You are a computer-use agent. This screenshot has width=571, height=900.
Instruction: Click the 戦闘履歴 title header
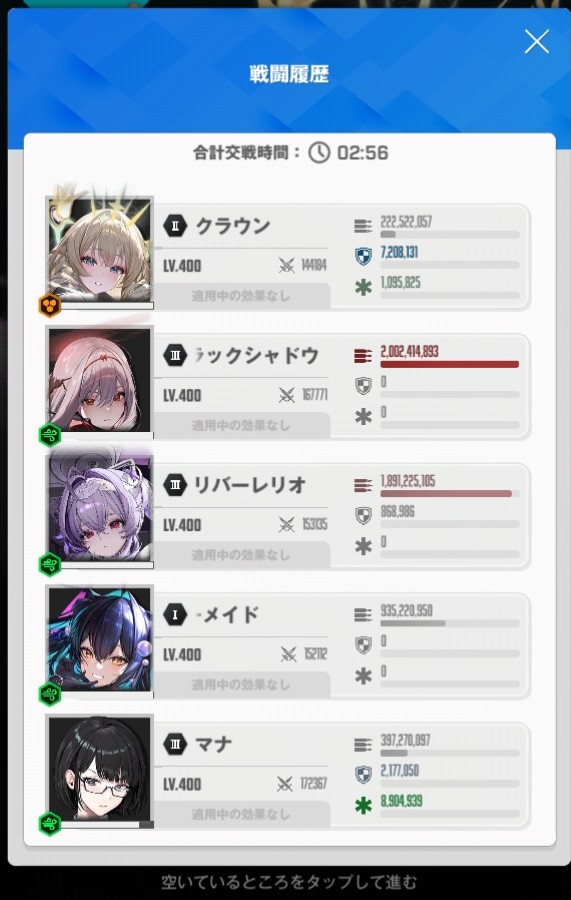(x=289, y=74)
